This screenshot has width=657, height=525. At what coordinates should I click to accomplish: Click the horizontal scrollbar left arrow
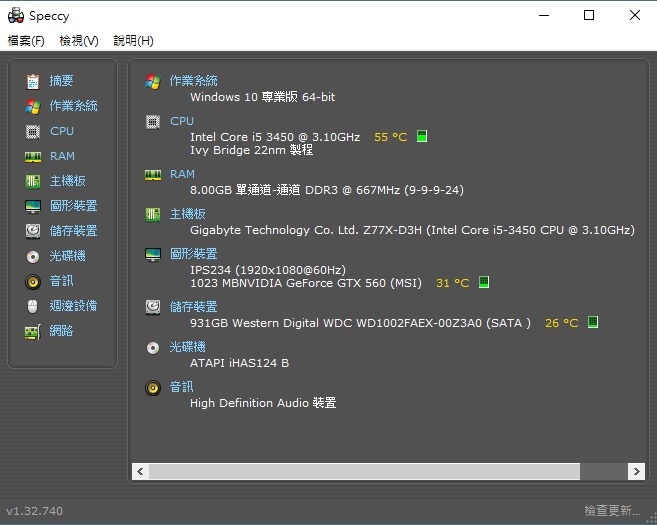[x=140, y=471]
